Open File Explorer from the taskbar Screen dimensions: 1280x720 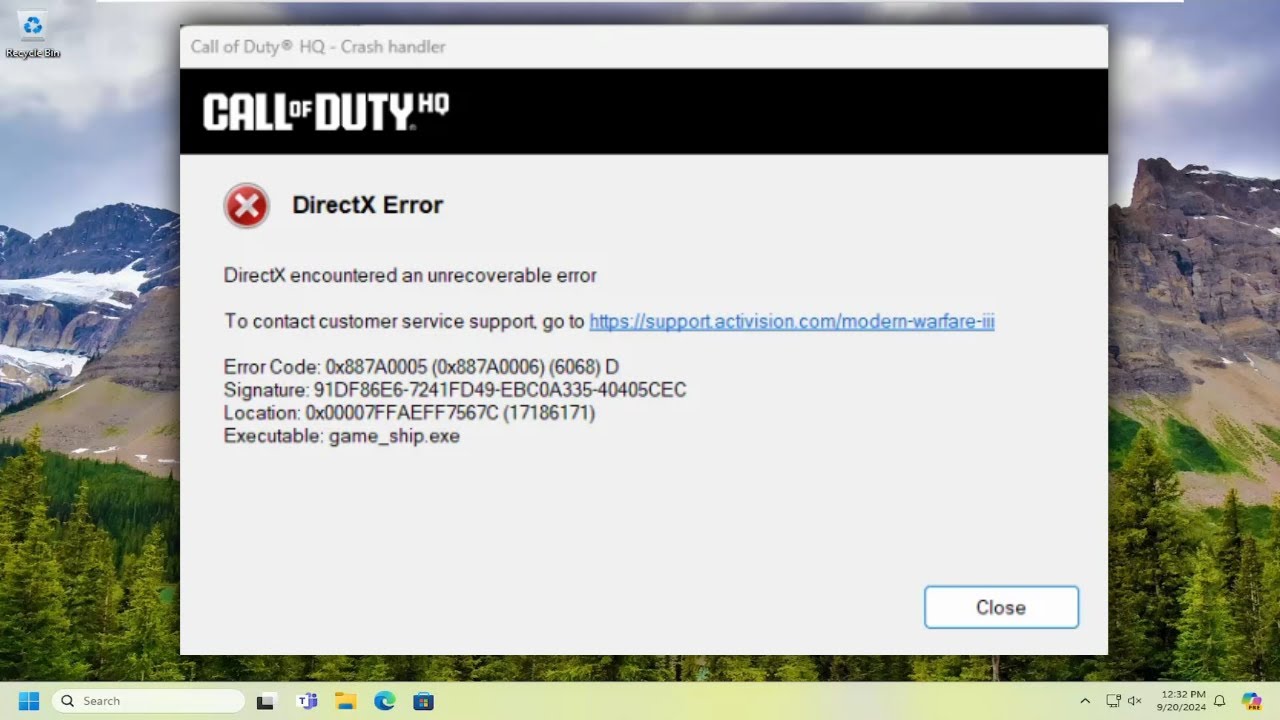tap(346, 701)
